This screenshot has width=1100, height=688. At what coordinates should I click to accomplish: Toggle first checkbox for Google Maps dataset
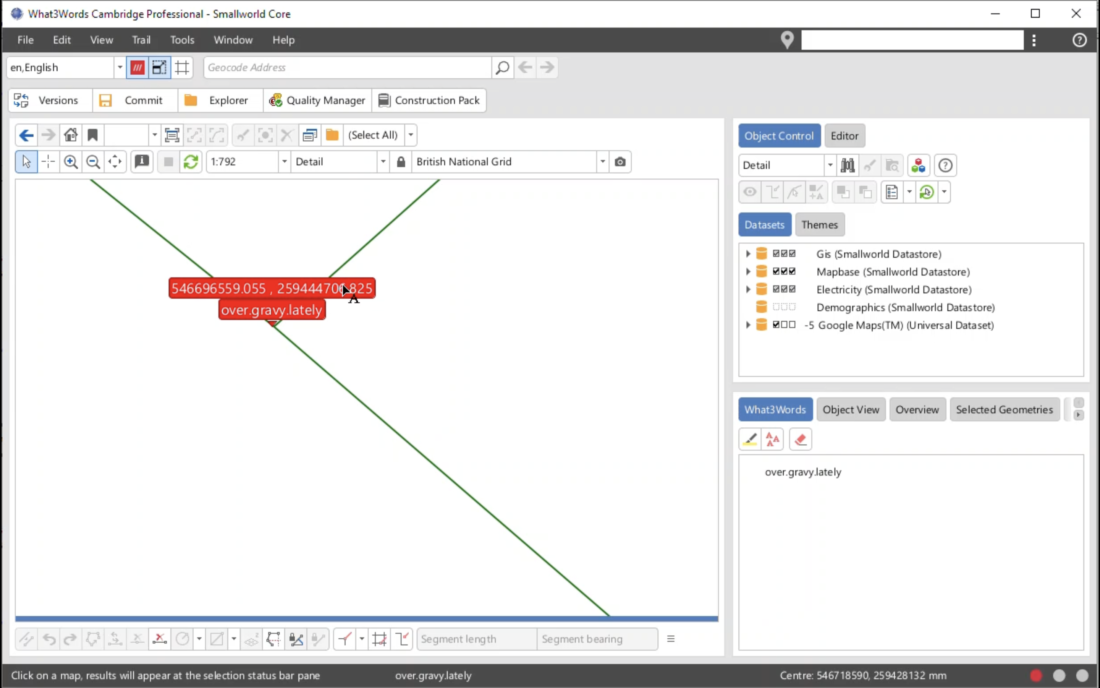coord(776,325)
